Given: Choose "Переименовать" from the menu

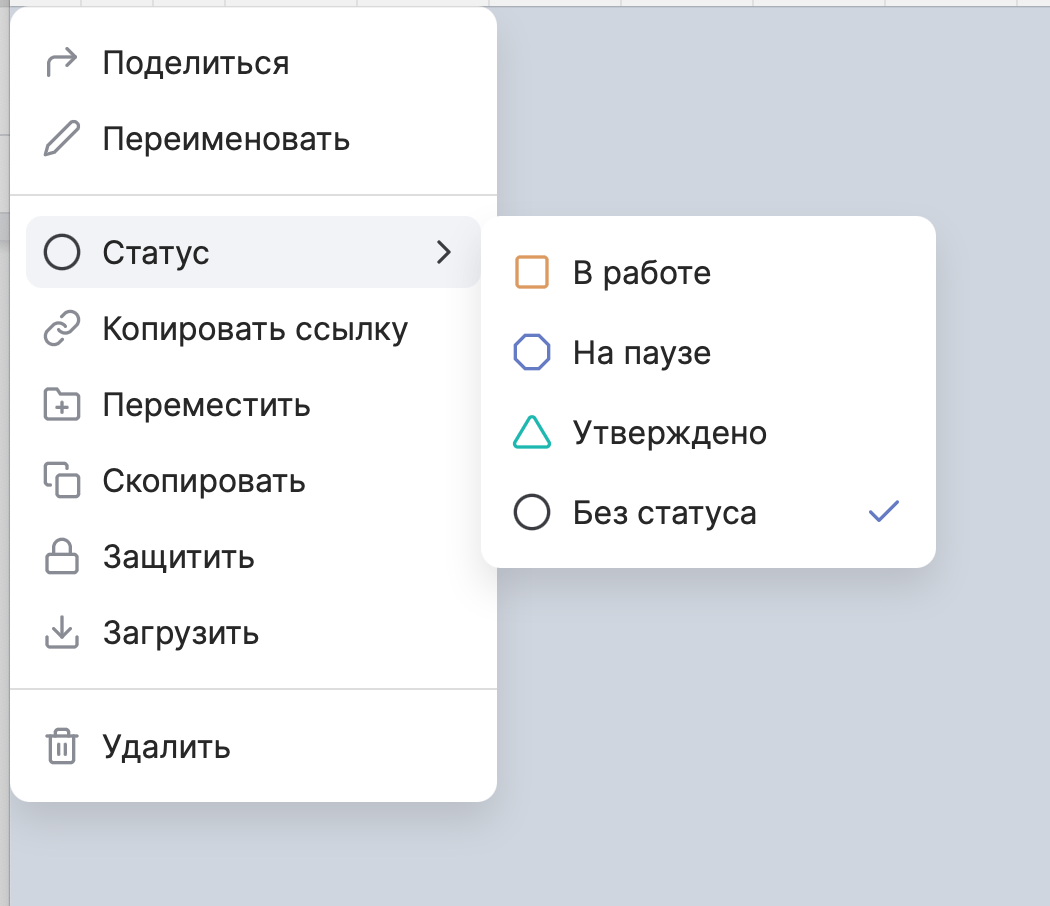Looking at the screenshot, I should 226,139.
